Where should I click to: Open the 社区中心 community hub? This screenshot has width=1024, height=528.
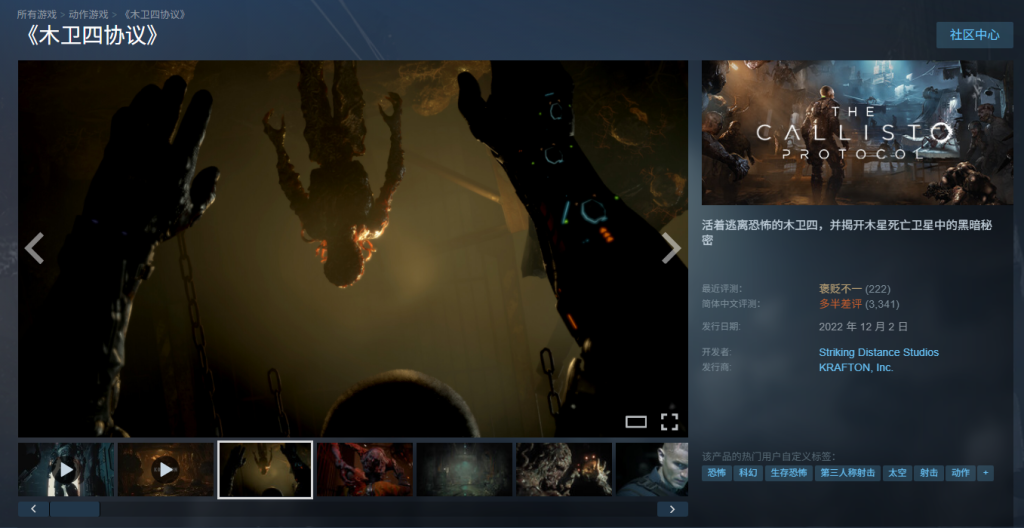click(974, 34)
